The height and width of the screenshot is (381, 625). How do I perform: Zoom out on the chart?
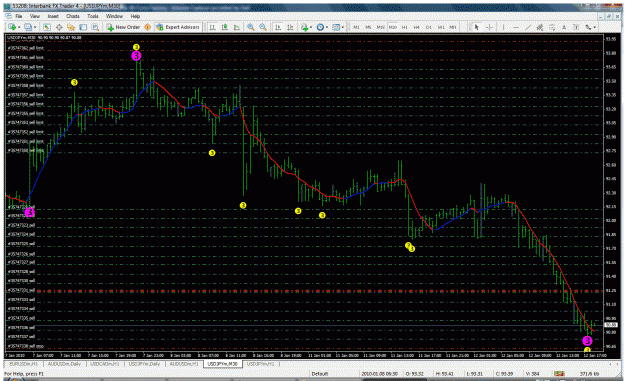pyautogui.click(x=263, y=27)
